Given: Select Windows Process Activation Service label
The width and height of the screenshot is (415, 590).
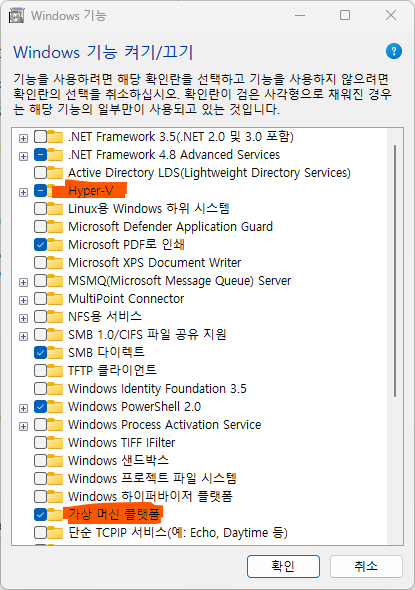Looking at the screenshot, I should pos(164,424).
